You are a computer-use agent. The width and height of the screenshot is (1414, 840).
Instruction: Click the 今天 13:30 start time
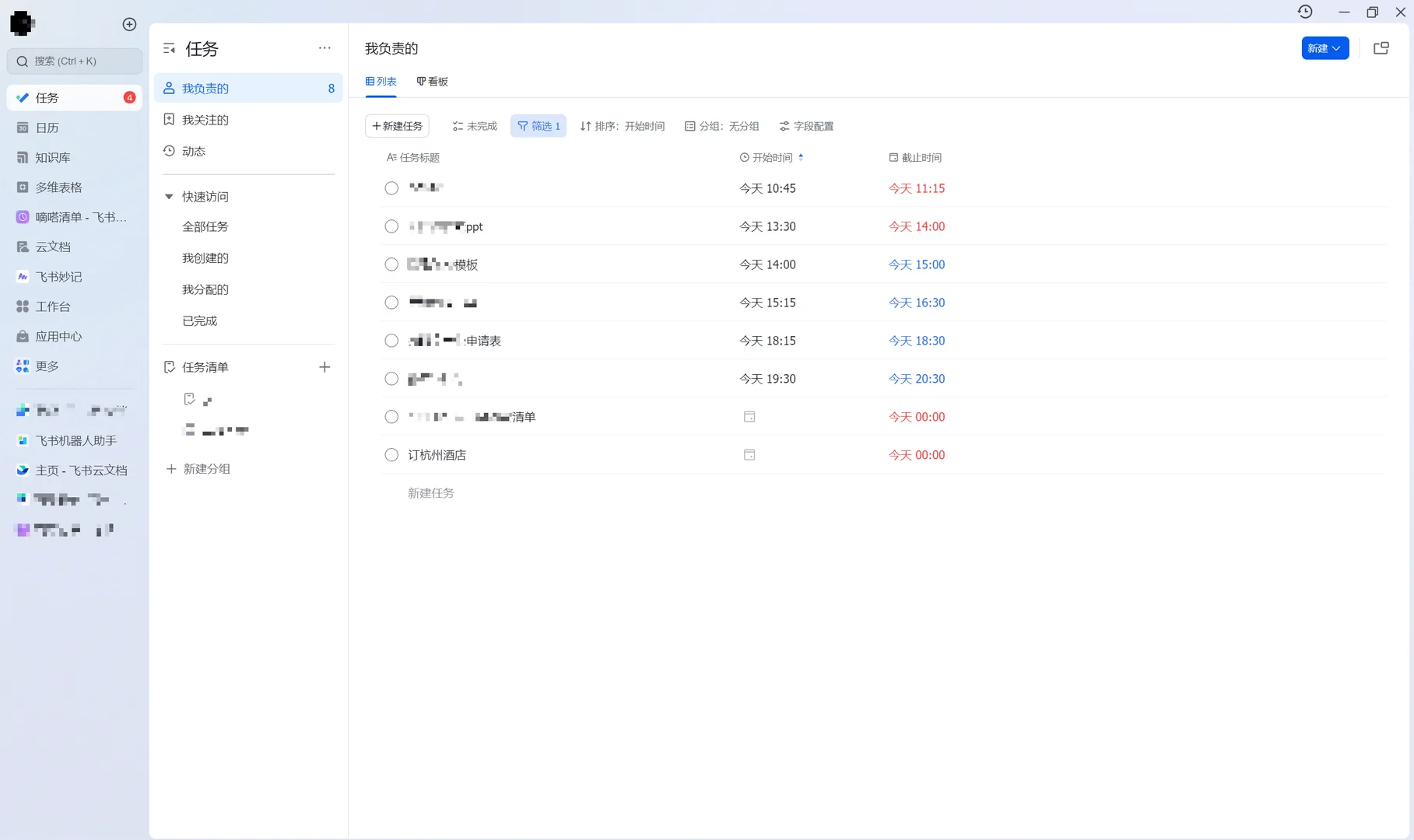pyautogui.click(x=767, y=226)
